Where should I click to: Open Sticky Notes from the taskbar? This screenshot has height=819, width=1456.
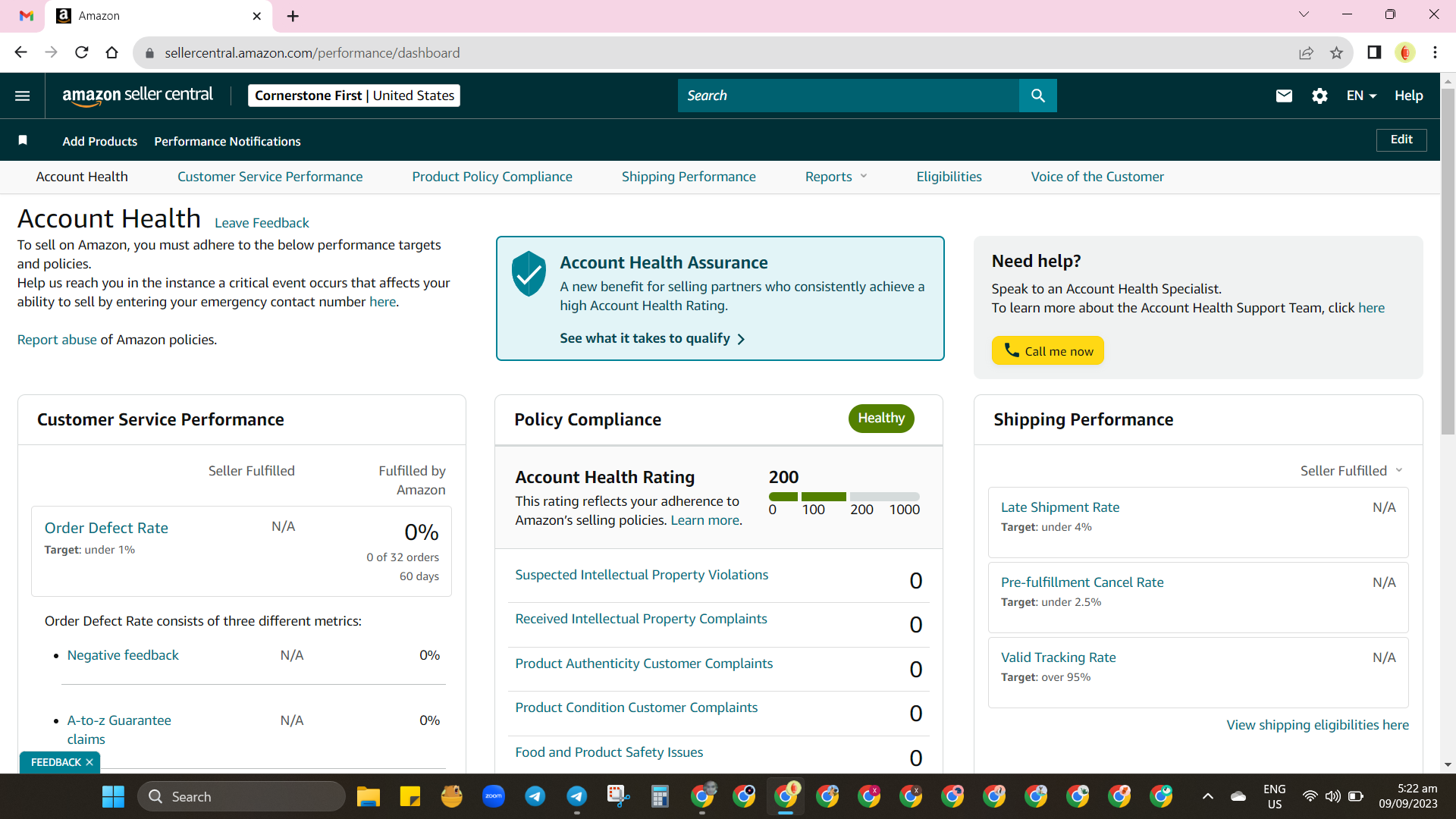tap(410, 796)
